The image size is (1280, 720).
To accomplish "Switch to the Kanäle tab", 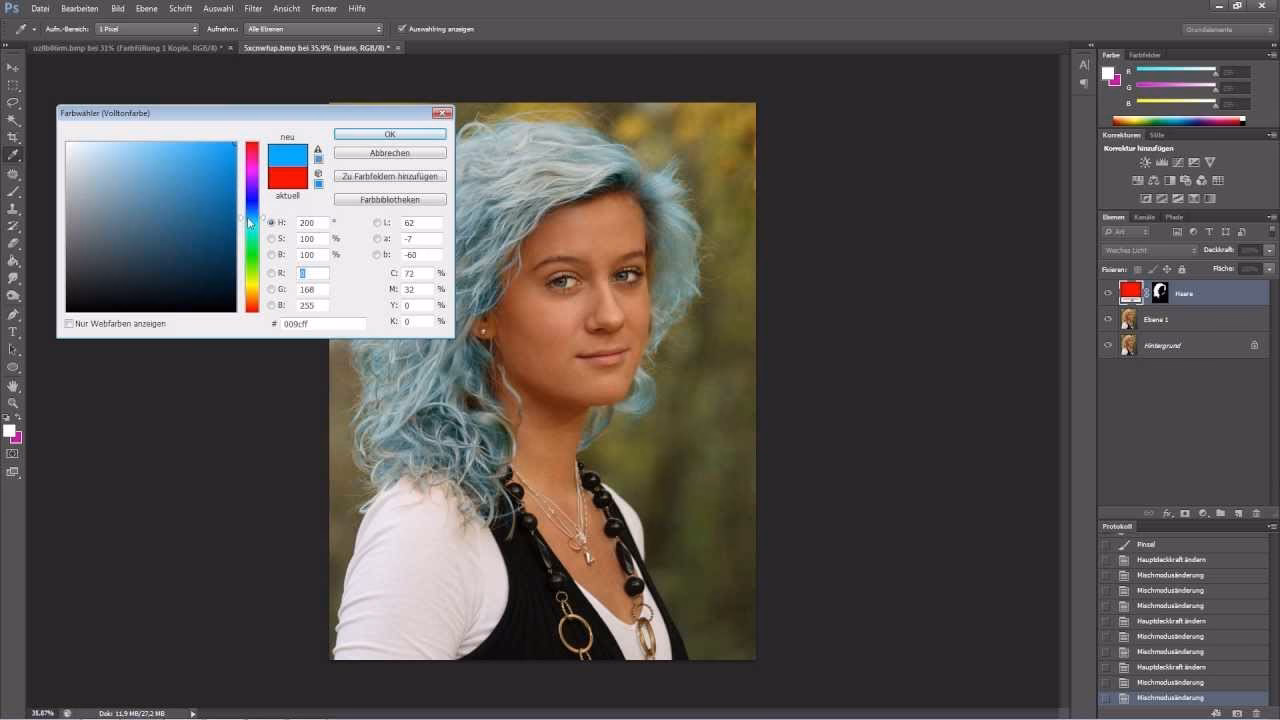I will click(x=1144, y=217).
